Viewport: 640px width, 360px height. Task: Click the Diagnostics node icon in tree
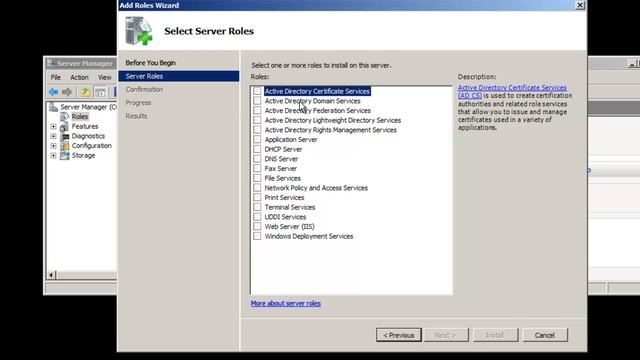[64, 136]
